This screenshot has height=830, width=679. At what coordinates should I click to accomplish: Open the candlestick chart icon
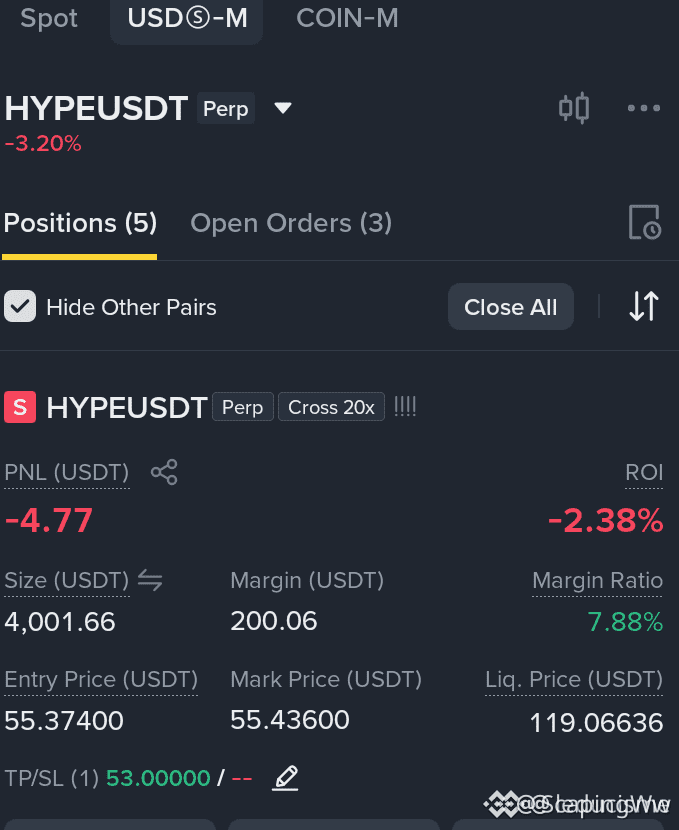(574, 108)
